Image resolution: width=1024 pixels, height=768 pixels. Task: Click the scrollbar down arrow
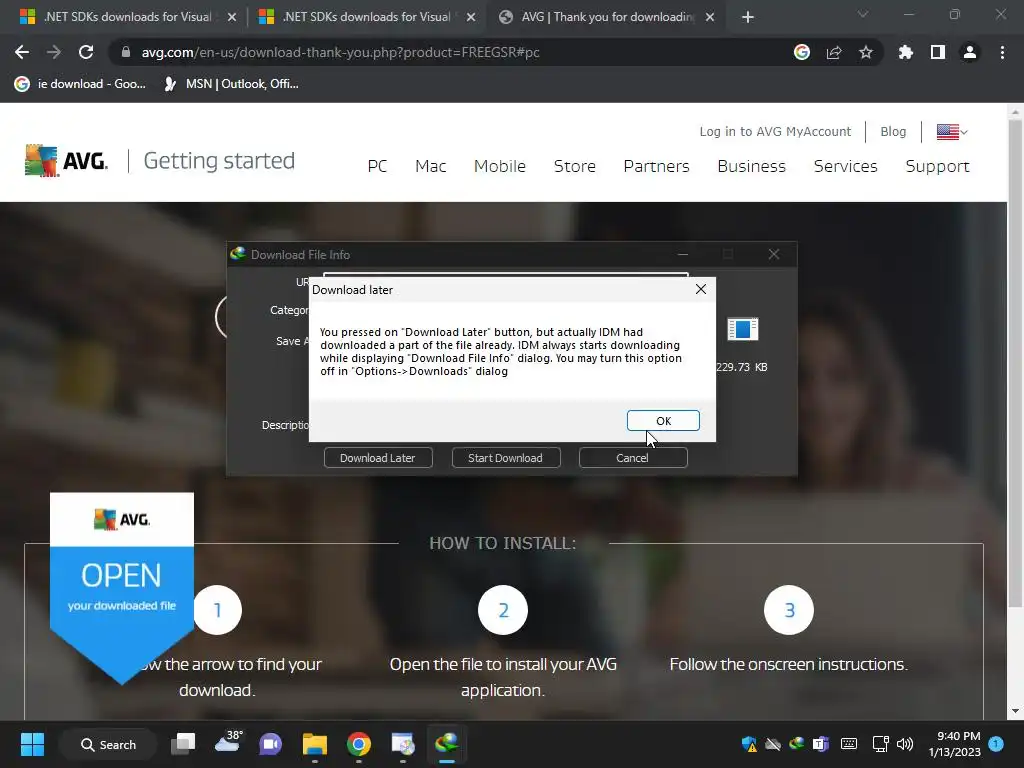[1015, 711]
